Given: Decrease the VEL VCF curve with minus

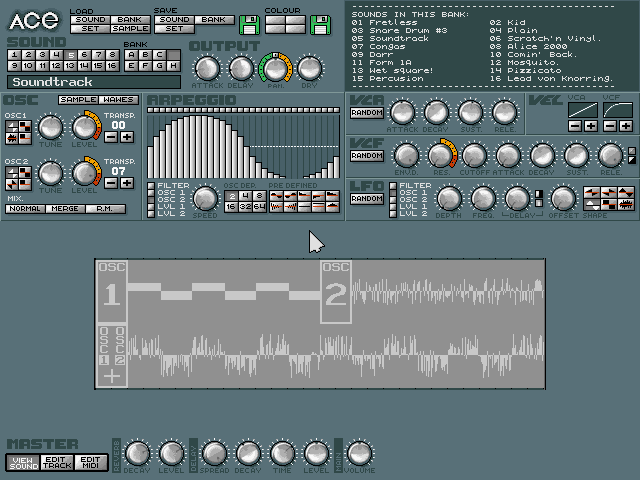Looking at the screenshot, I should tap(611, 126).
